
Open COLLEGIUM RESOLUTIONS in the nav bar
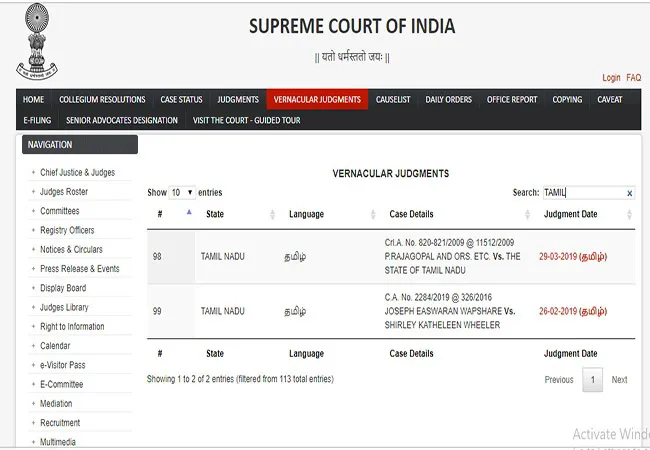[102, 99]
